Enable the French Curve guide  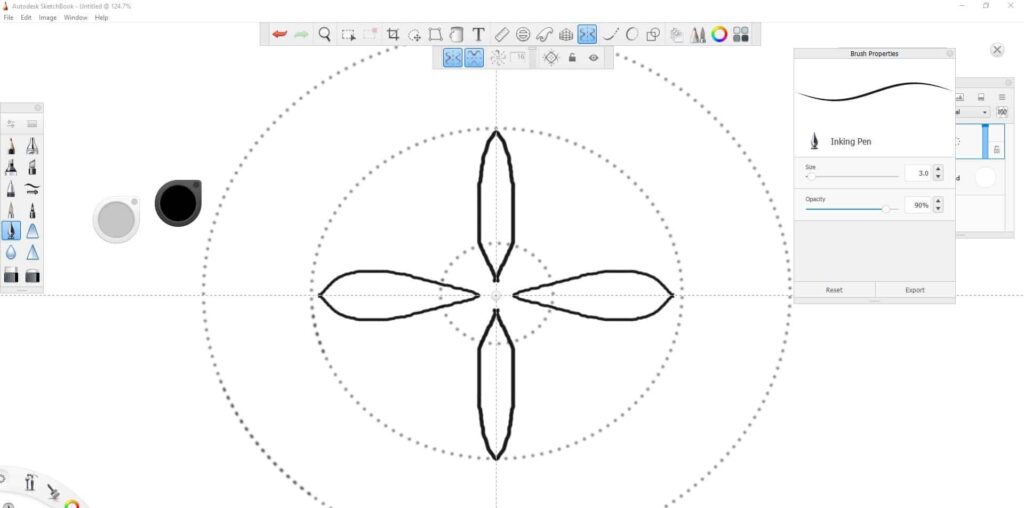tap(545, 34)
